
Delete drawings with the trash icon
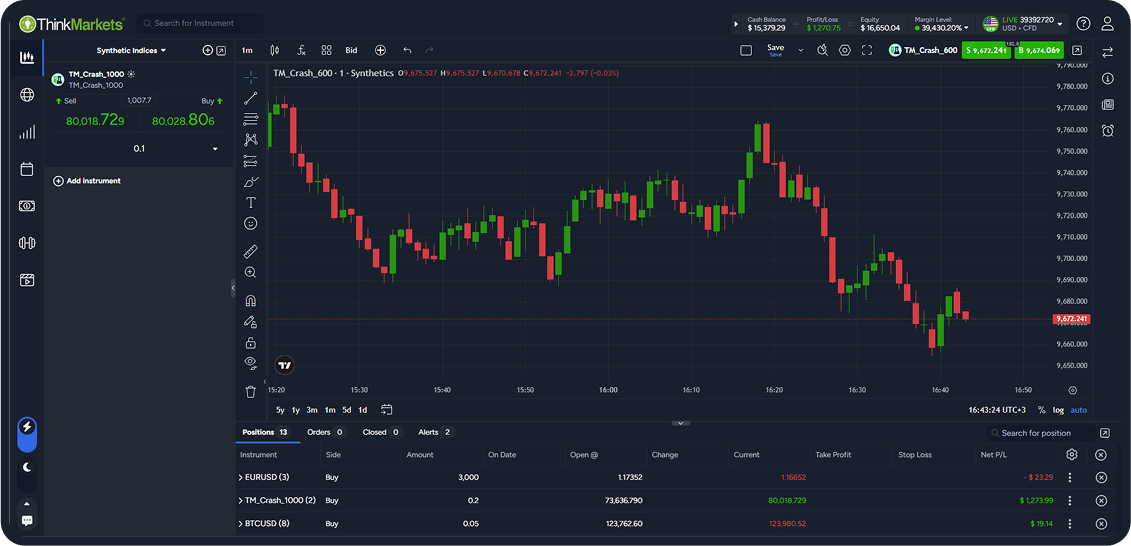coord(251,392)
